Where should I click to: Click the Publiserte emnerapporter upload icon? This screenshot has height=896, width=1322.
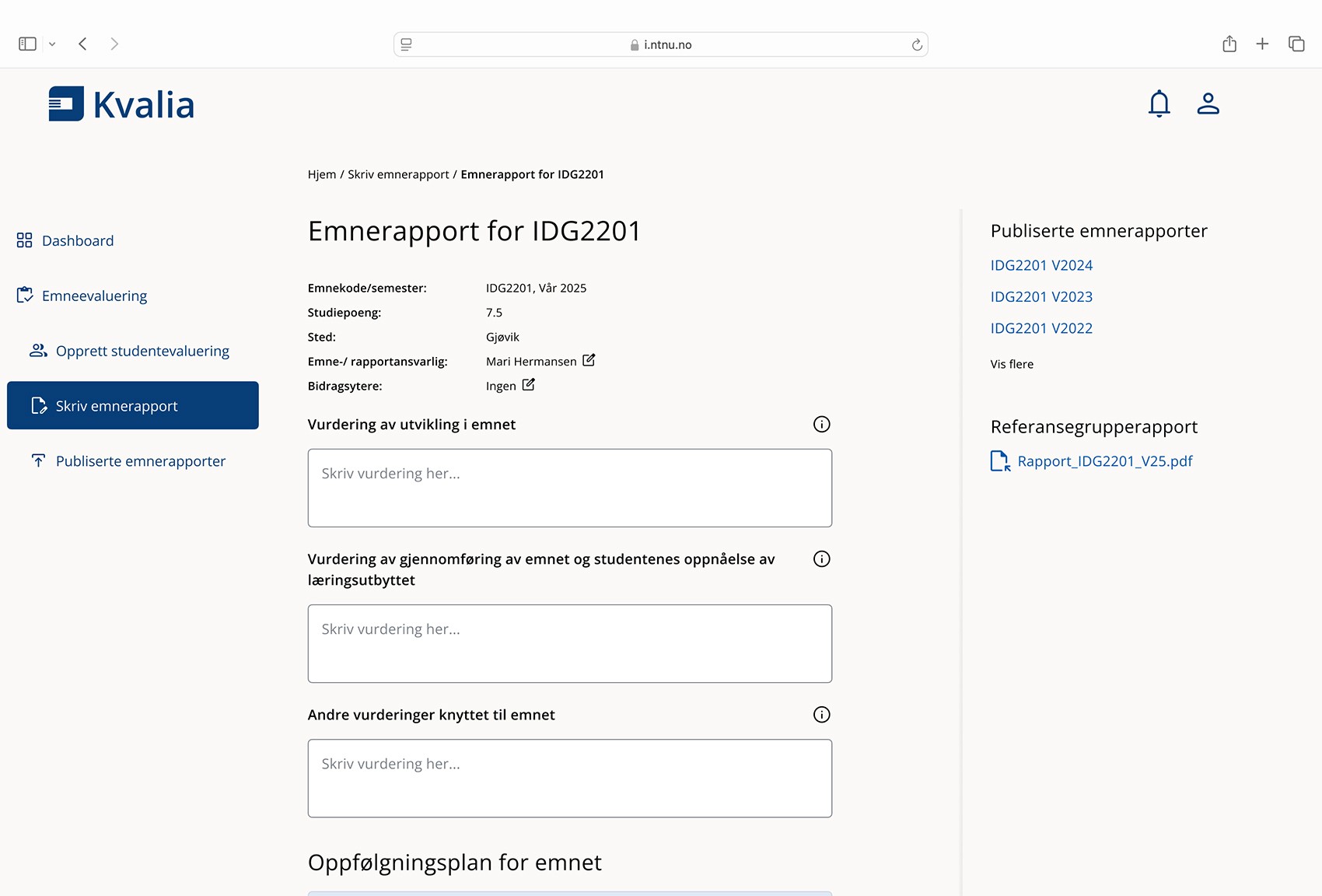[38, 461]
